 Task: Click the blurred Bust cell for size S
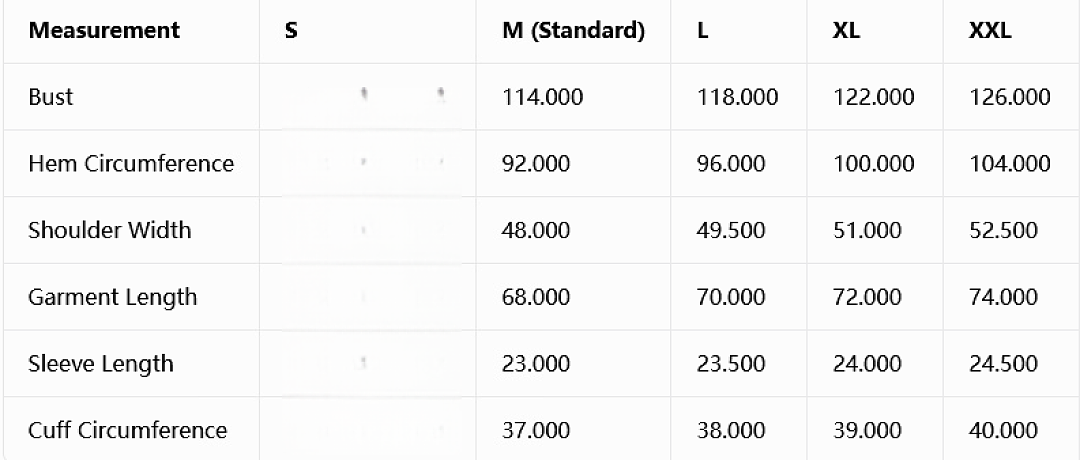pyautogui.click(x=367, y=97)
